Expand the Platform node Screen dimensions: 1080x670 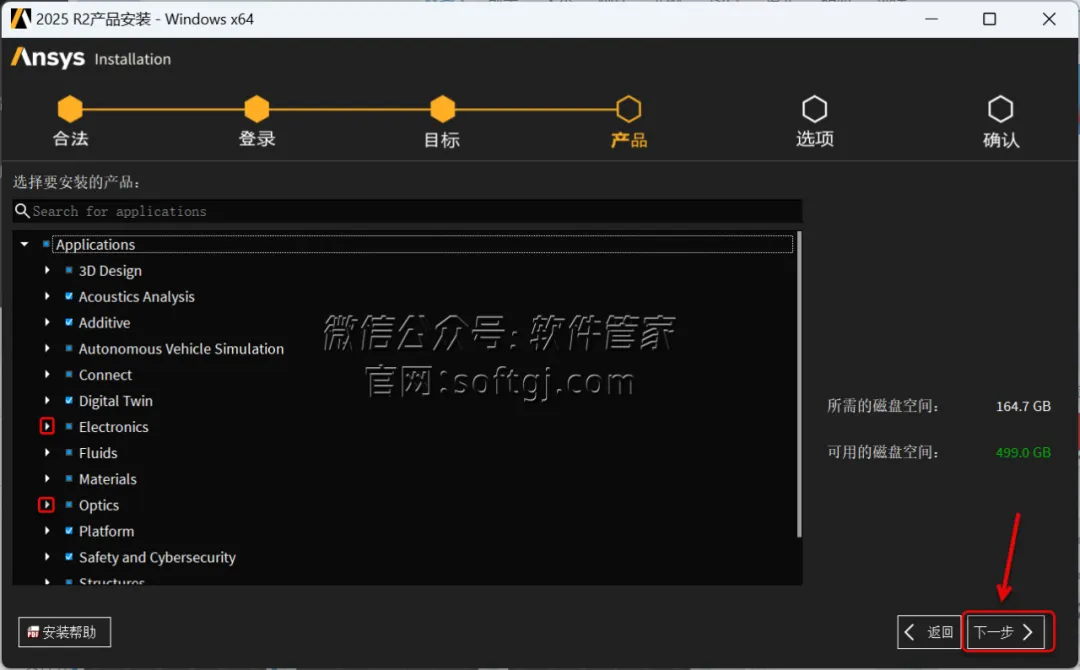[x=47, y=530]
